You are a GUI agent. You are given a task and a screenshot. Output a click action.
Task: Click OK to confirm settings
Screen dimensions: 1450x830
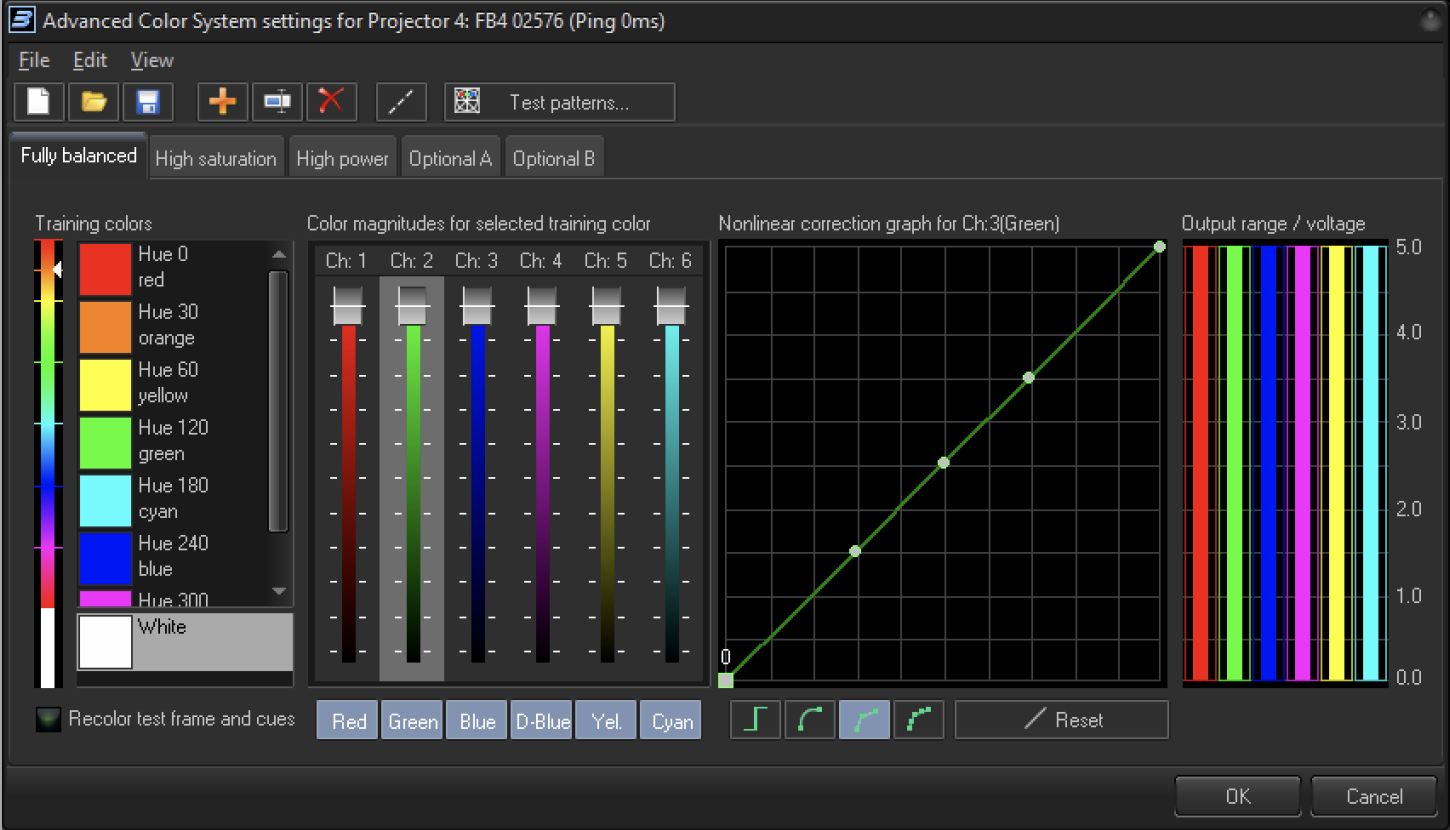[x=1237, y=796]
